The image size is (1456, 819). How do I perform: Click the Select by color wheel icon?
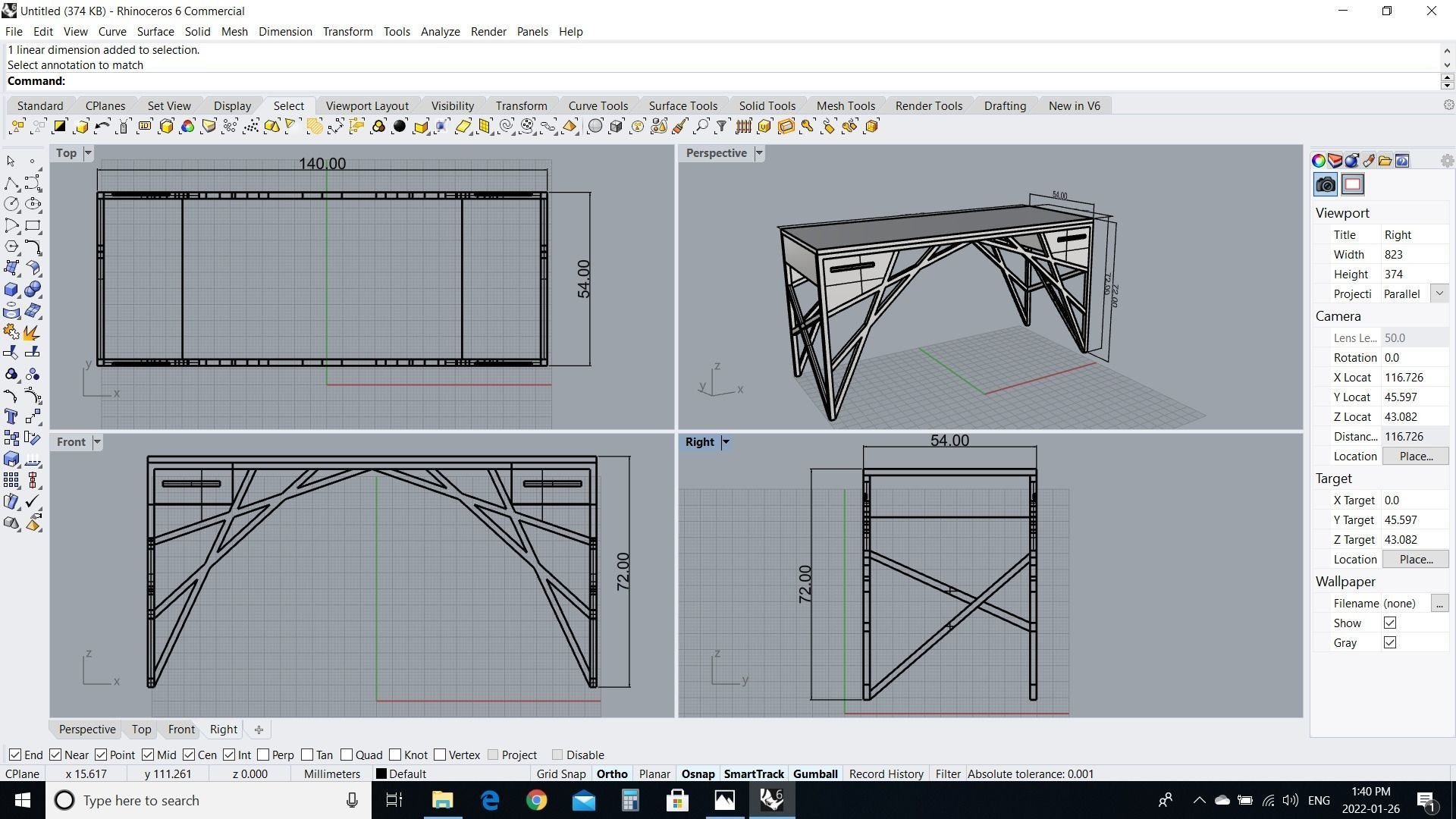pos(187,127)
